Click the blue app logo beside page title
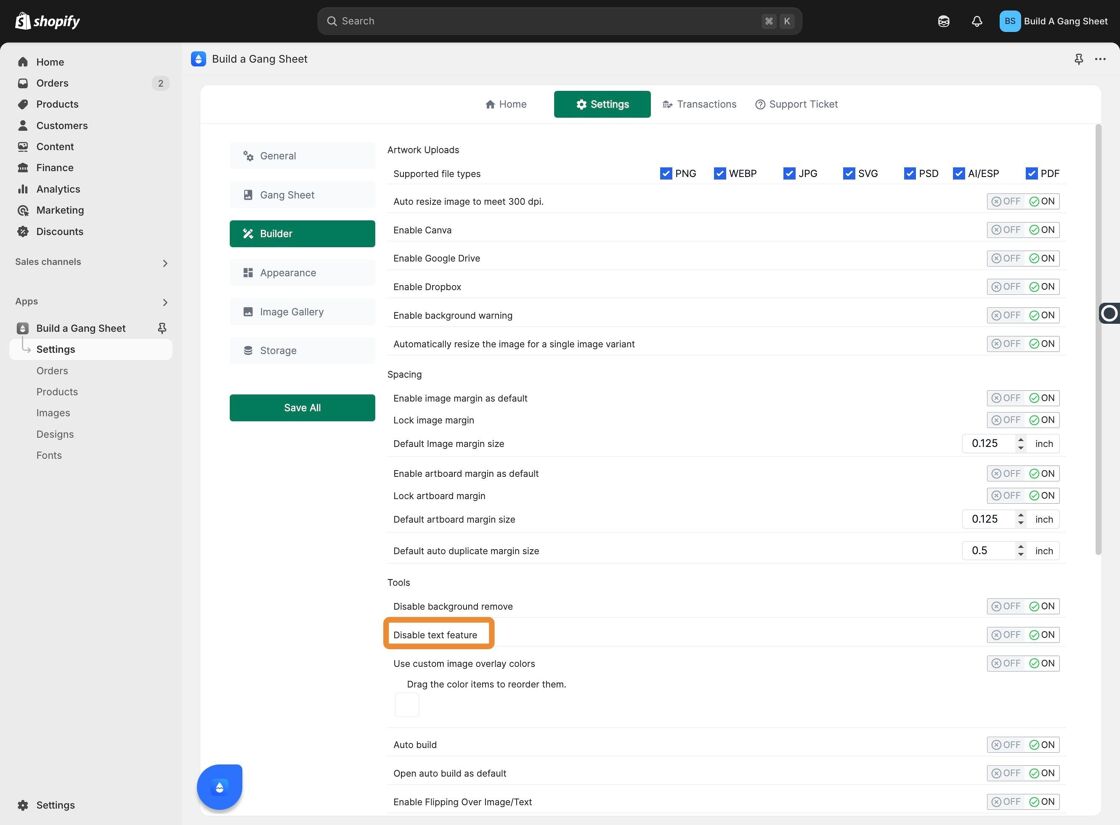 199,59
